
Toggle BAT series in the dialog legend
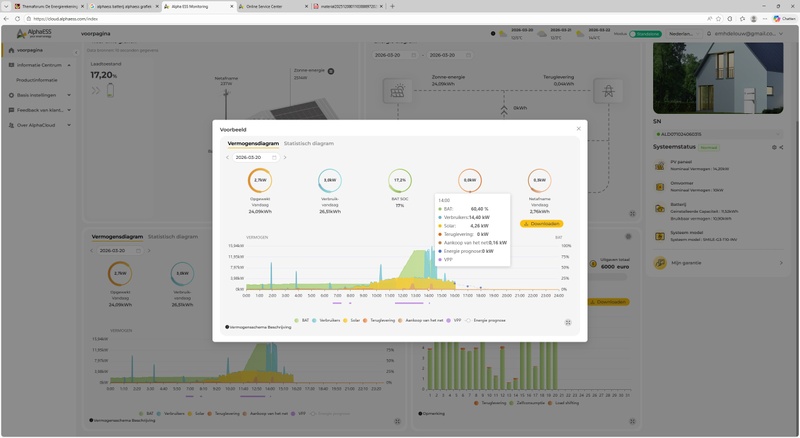pyautogui.click(x=302, y=320)
